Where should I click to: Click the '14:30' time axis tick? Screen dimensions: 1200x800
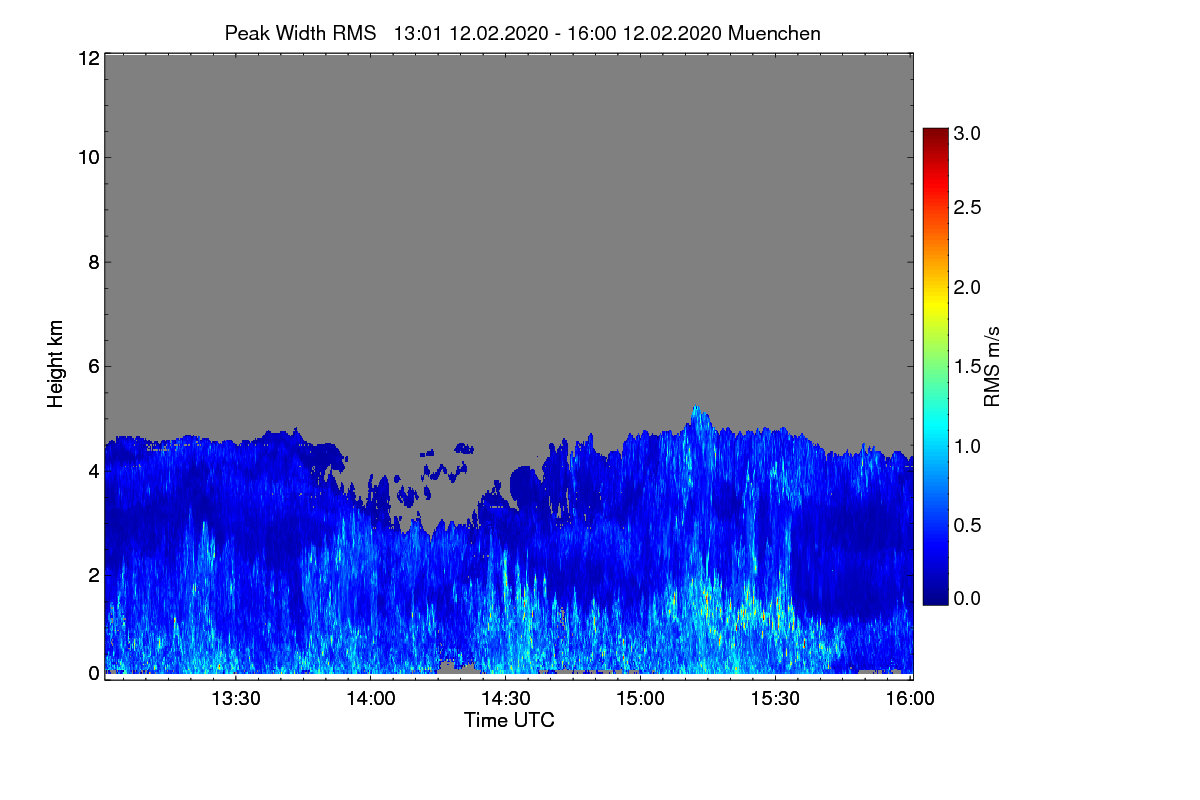coord(506,699)
